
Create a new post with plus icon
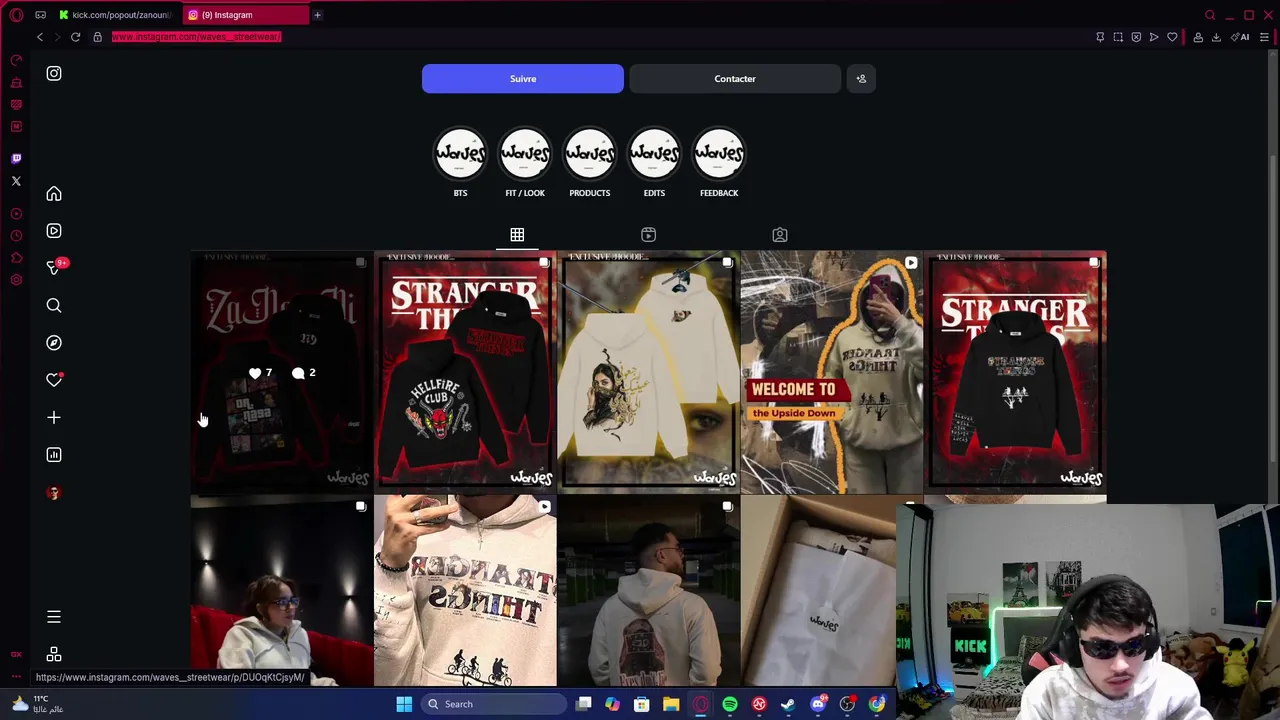tap(54, 418)
